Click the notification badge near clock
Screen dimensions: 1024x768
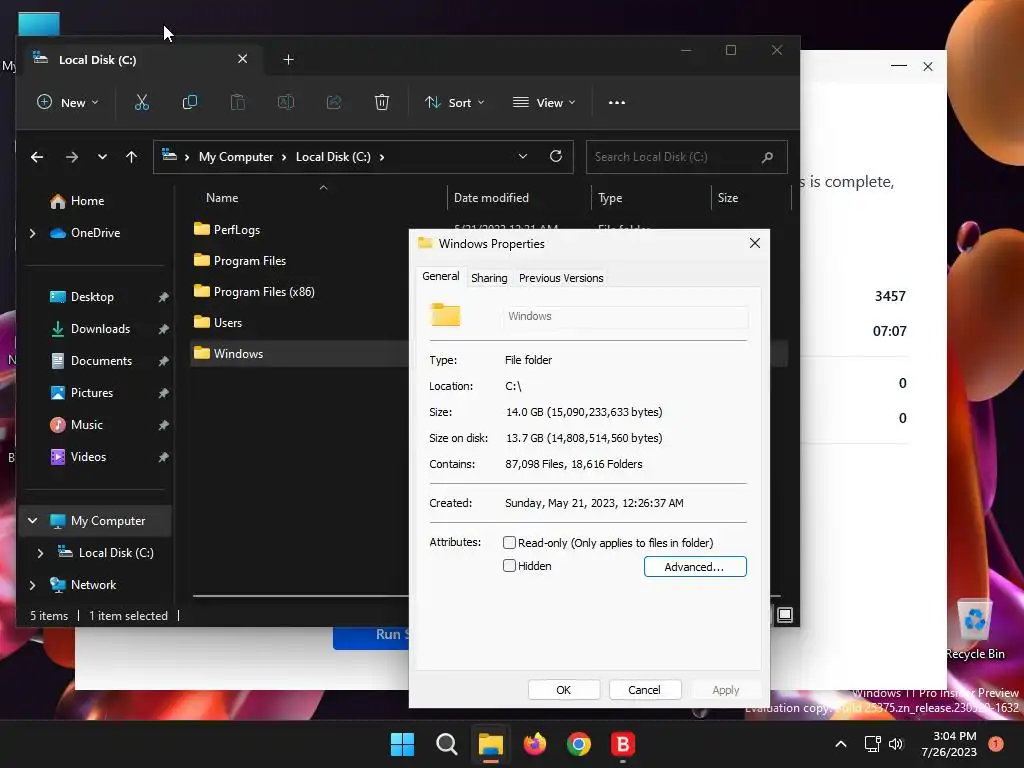coord(996,743)
